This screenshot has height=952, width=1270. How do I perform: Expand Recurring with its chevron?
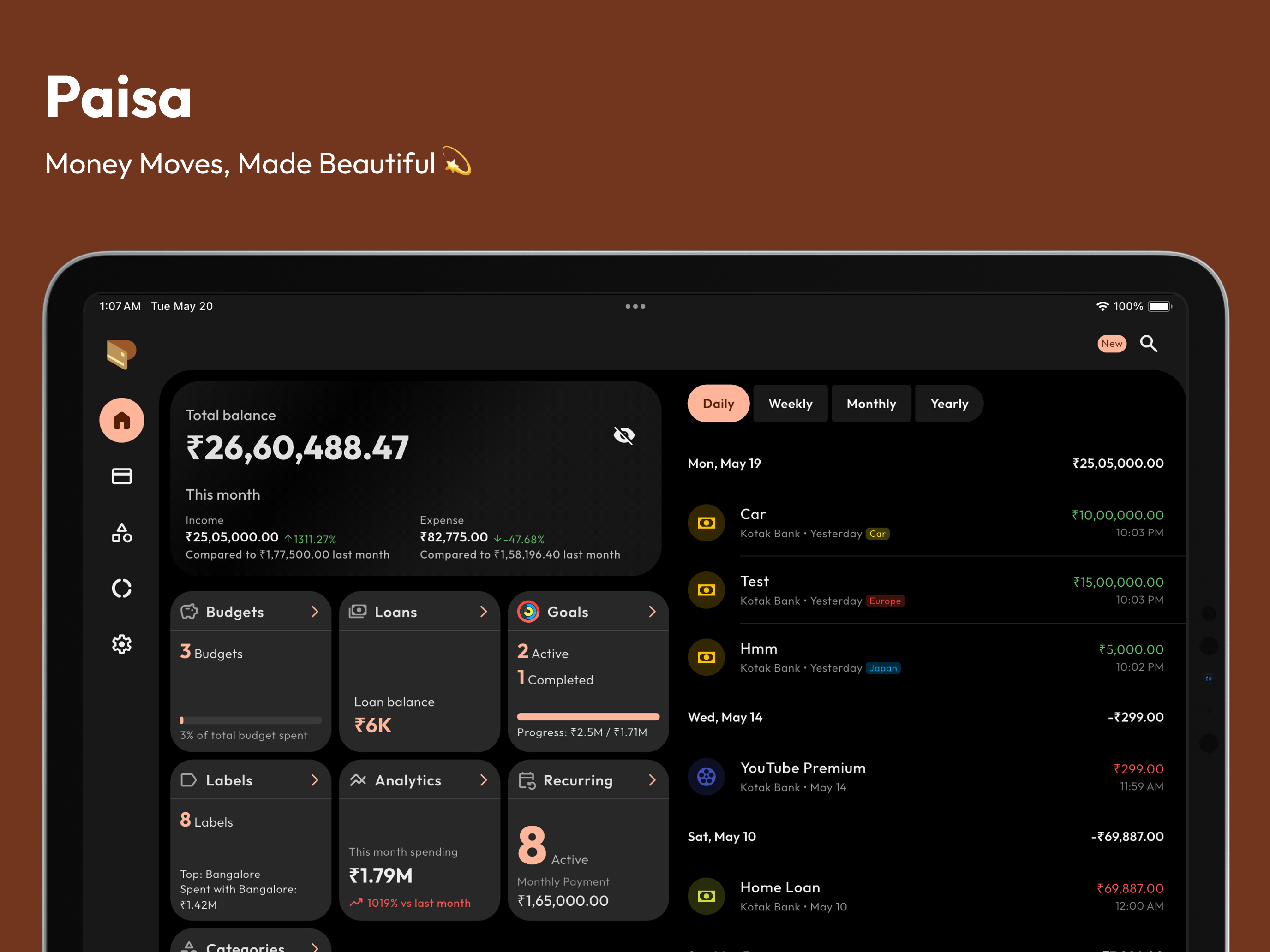point(652,780)
